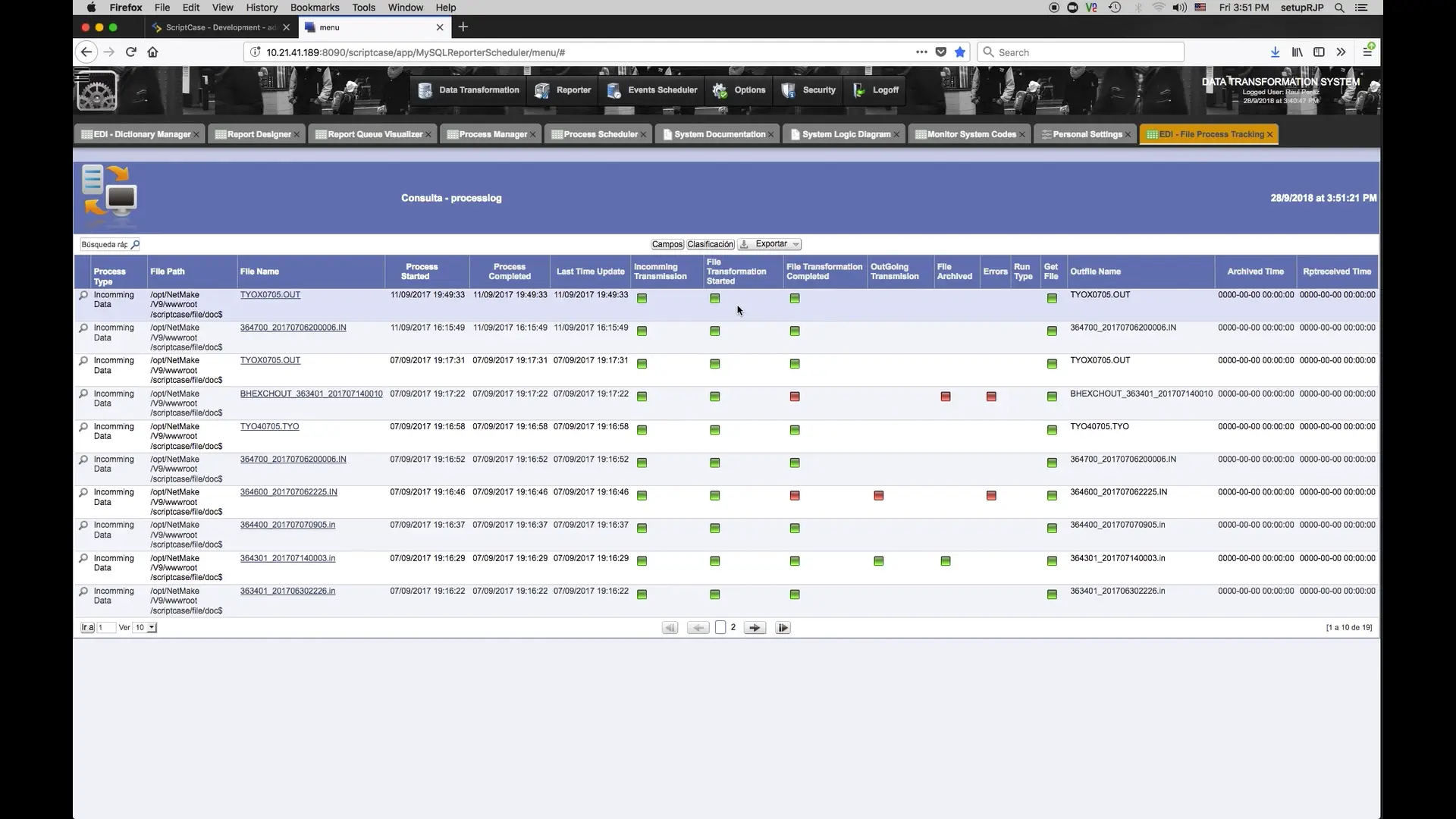Open the Firefox page actions menu
1456x819 pixels.
pyautogui.click(x=921, y=52)
